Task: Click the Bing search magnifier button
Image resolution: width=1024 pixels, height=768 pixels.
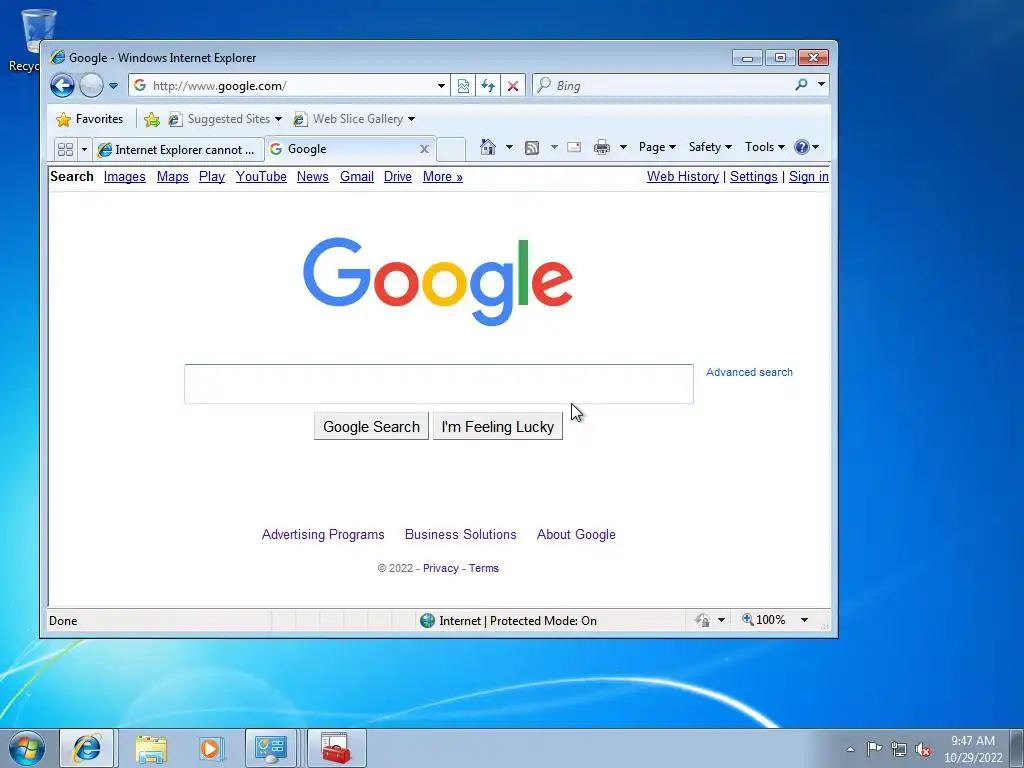Action: pos(801,85)
